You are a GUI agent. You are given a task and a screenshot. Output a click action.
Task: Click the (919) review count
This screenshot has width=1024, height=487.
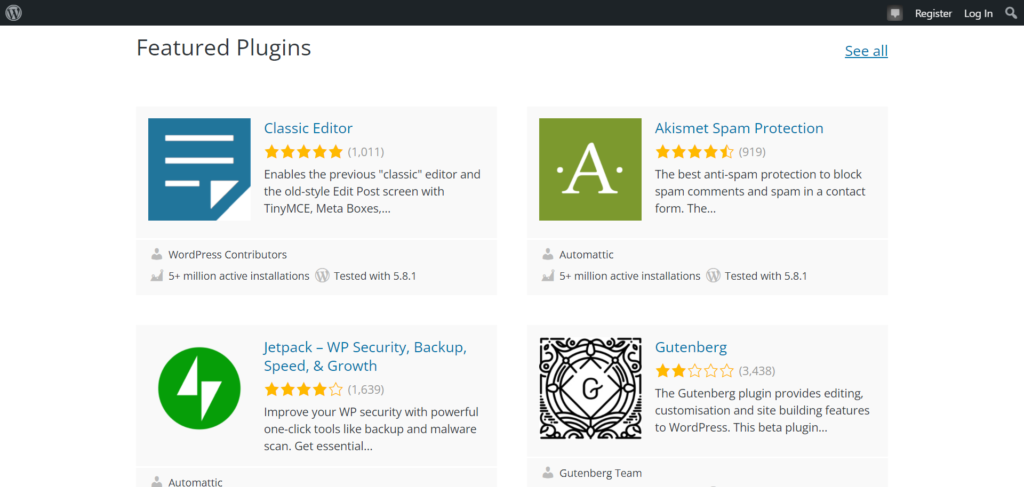(x=752, y=152)
